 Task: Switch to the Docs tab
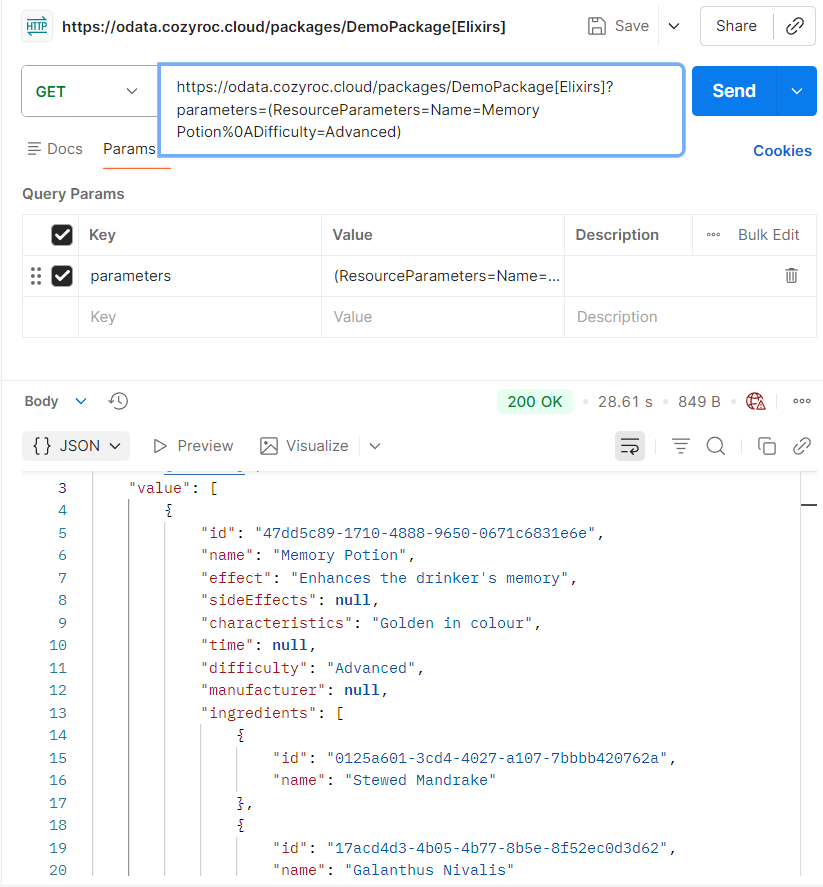(55, 149)
